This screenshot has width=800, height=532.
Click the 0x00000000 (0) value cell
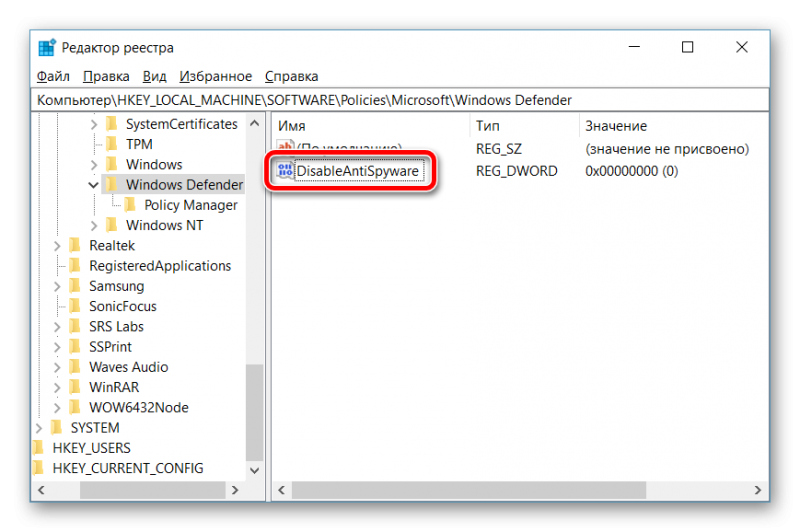pos(632,171)
